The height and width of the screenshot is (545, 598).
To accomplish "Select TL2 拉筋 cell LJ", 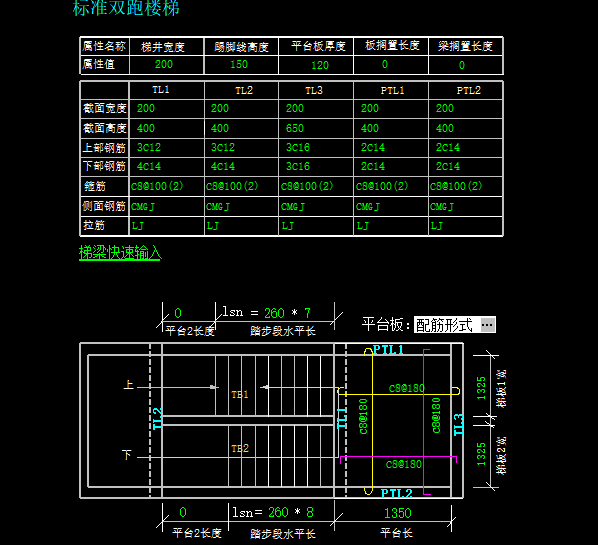I will 212,226.
